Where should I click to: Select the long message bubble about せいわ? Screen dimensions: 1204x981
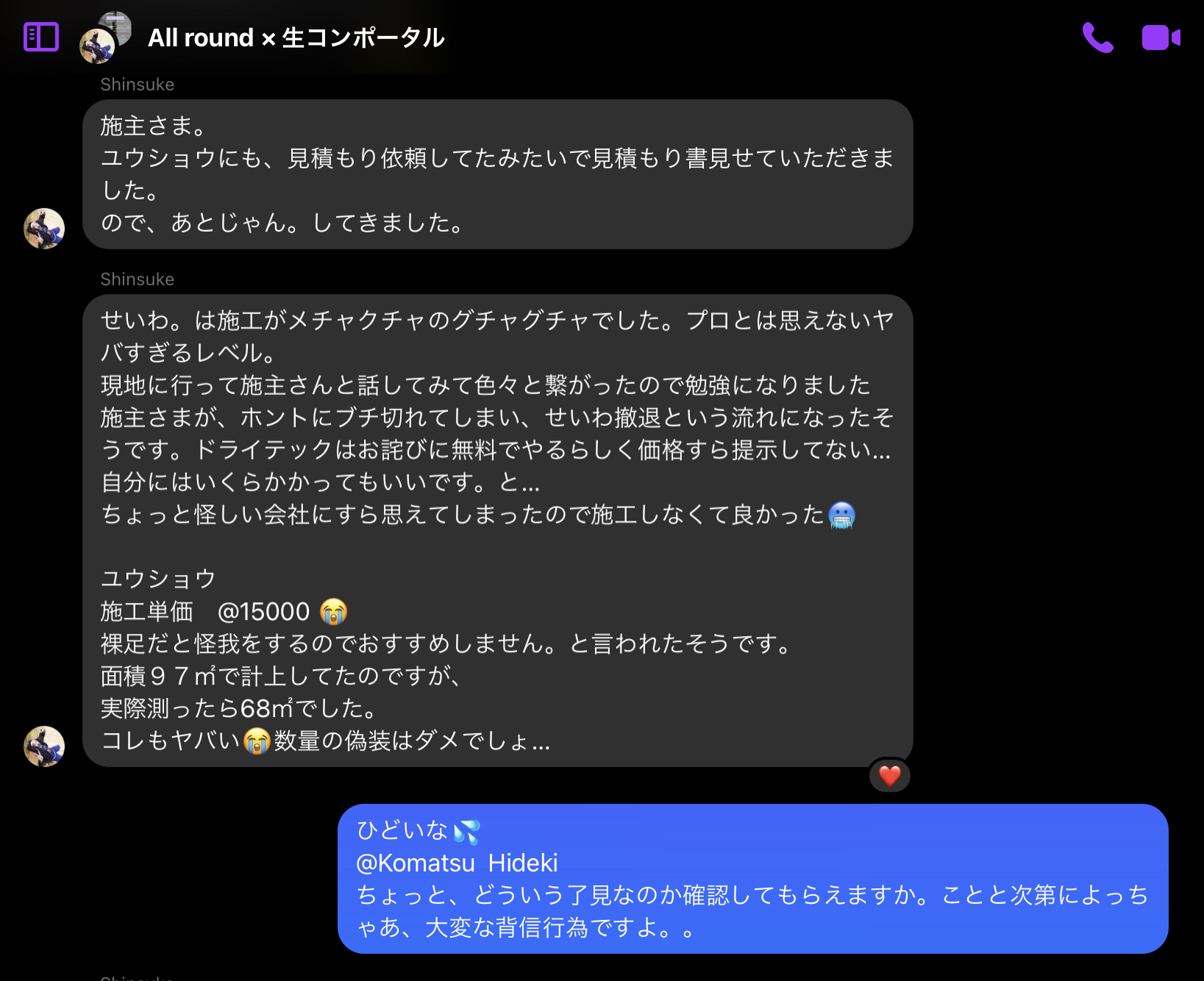[x=498, y=531]
